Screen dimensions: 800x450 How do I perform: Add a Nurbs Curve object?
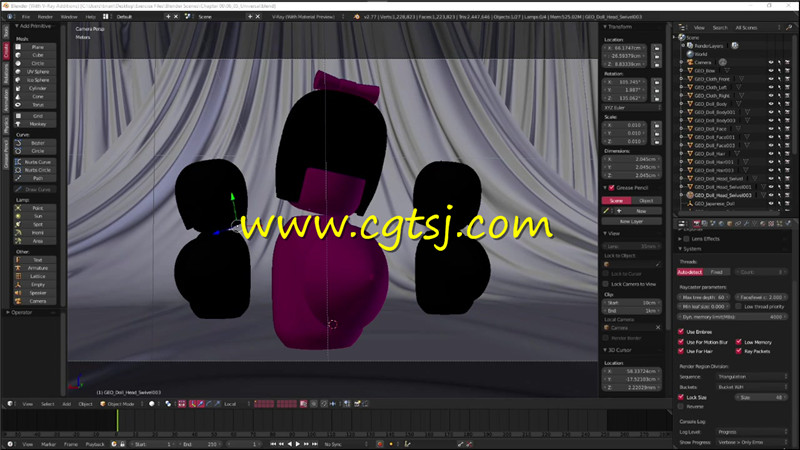[35, 162]
